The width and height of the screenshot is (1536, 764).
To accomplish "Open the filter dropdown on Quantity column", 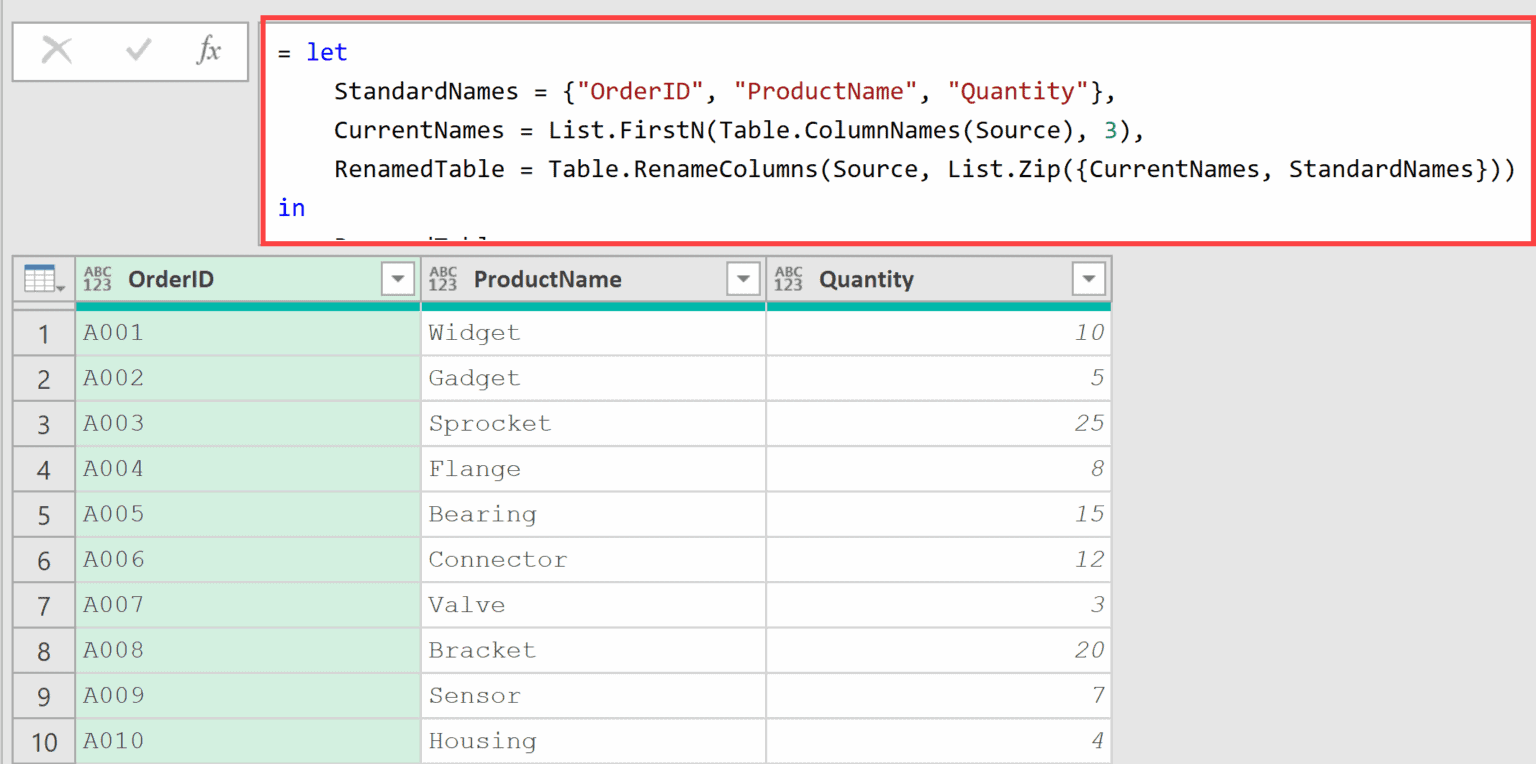I will click(1089, 279).
